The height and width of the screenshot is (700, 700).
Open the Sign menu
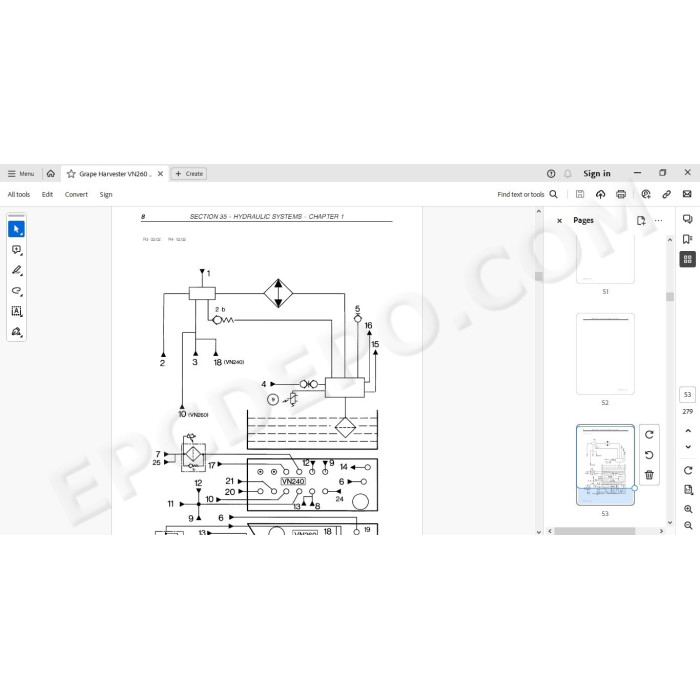[106, 194]
